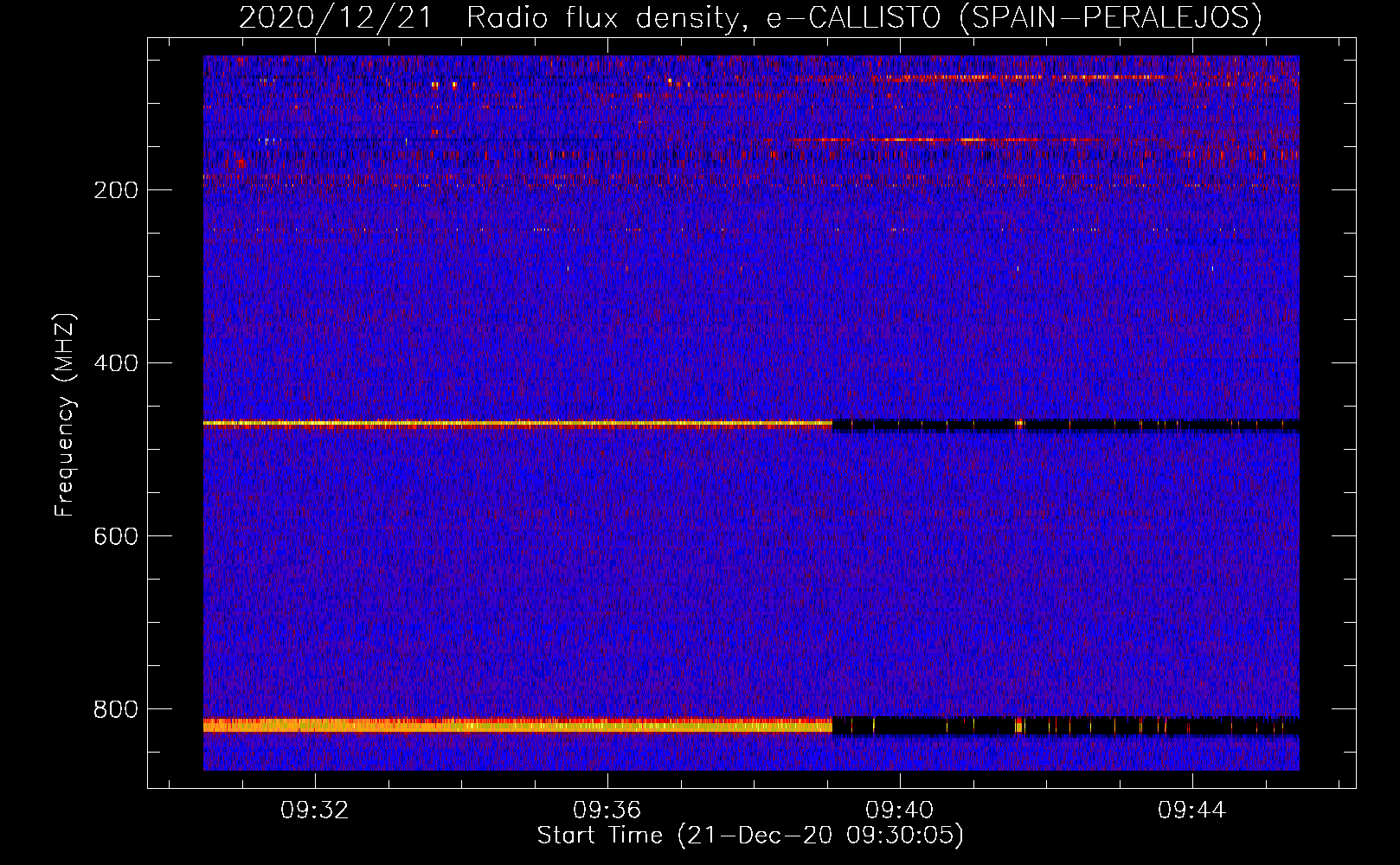Select the date text '2020/12/21' in the title

pyautogui.click(x=336, y=17)
